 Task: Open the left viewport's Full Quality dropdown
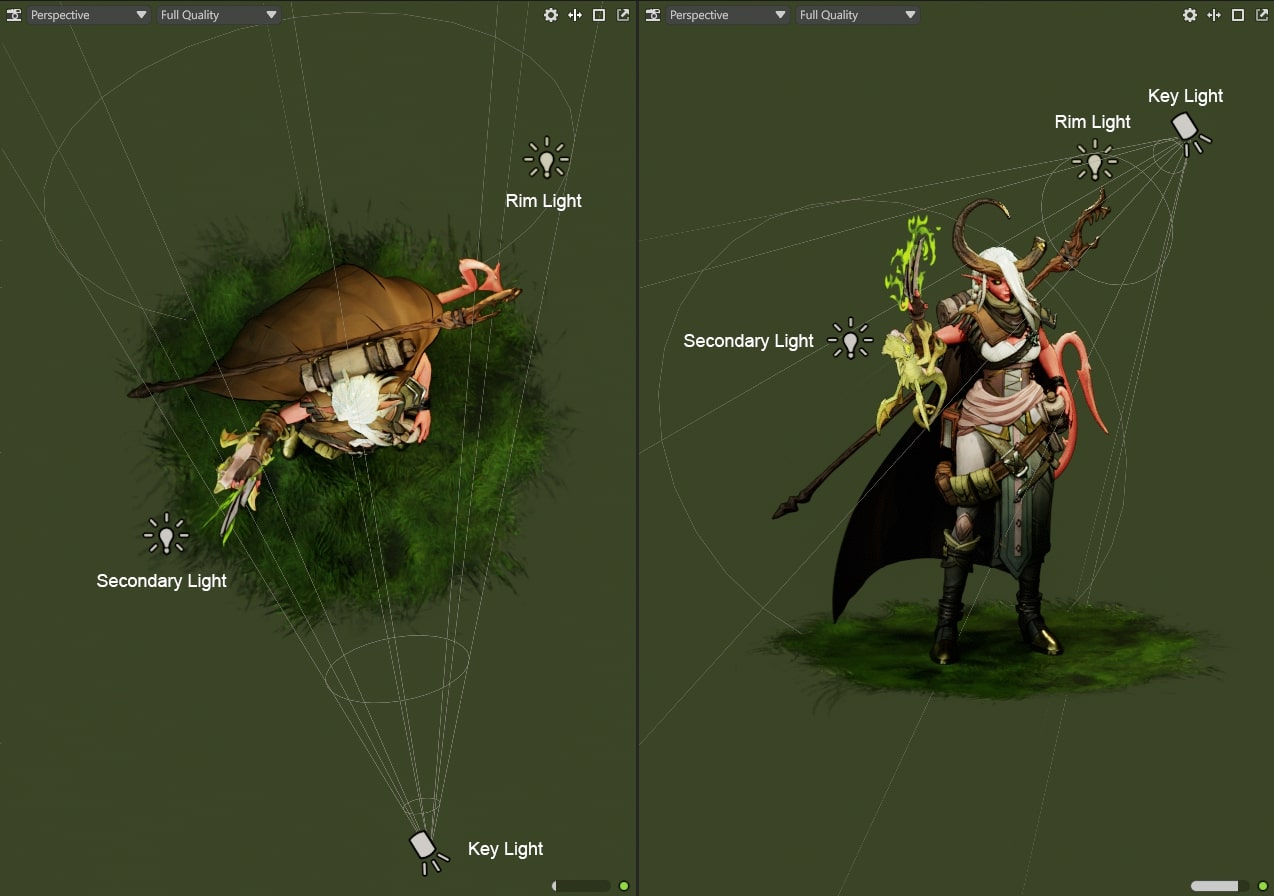218,15
